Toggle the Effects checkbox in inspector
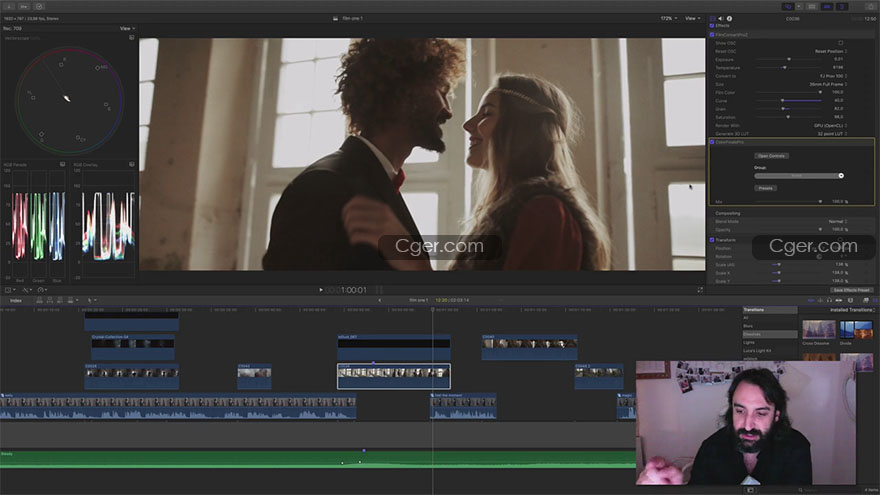880x495 pixels. [x=712, y=26]
